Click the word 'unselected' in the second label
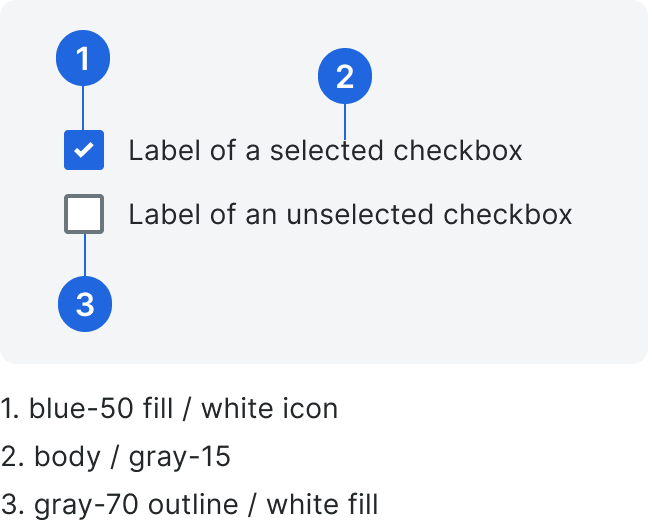The height and width of the screenshot is (524, 652). pyautogui.click(x=360, y=214)
